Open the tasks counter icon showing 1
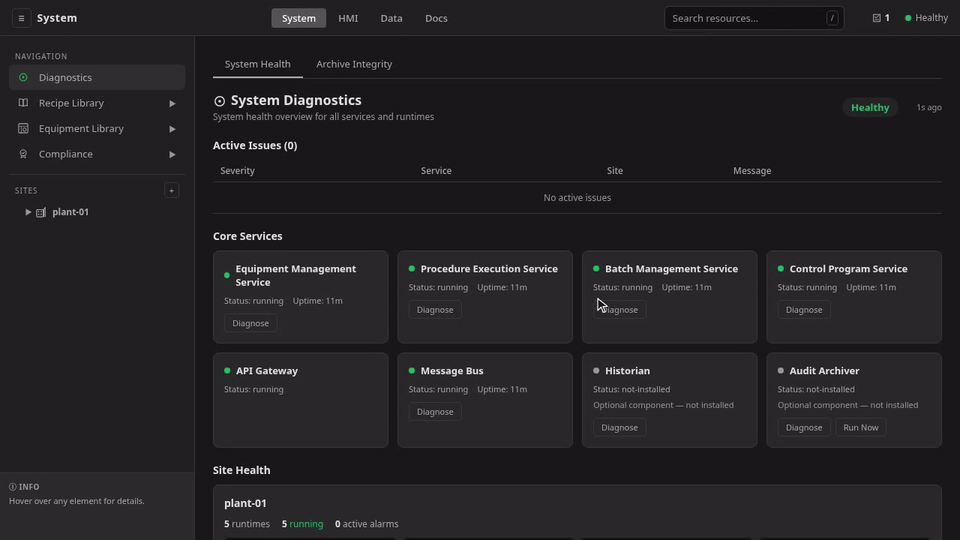 [x=881, y=18]
